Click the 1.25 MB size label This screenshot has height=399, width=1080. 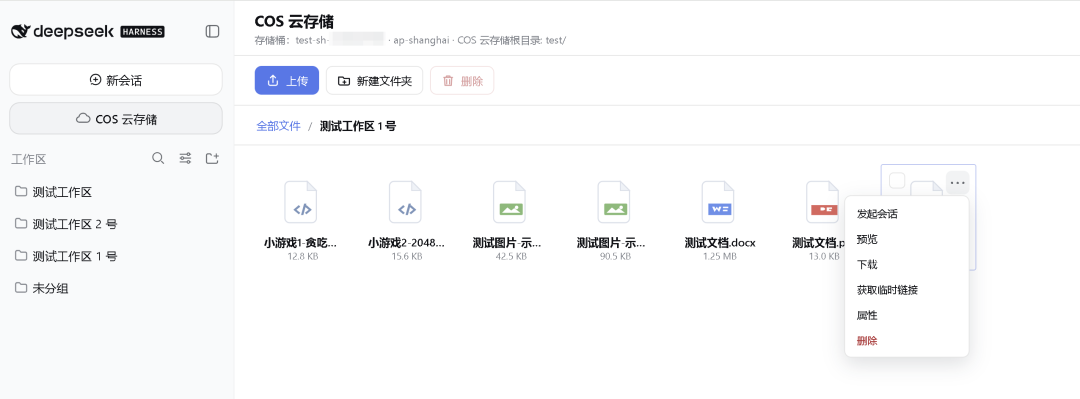pos(719,256)
